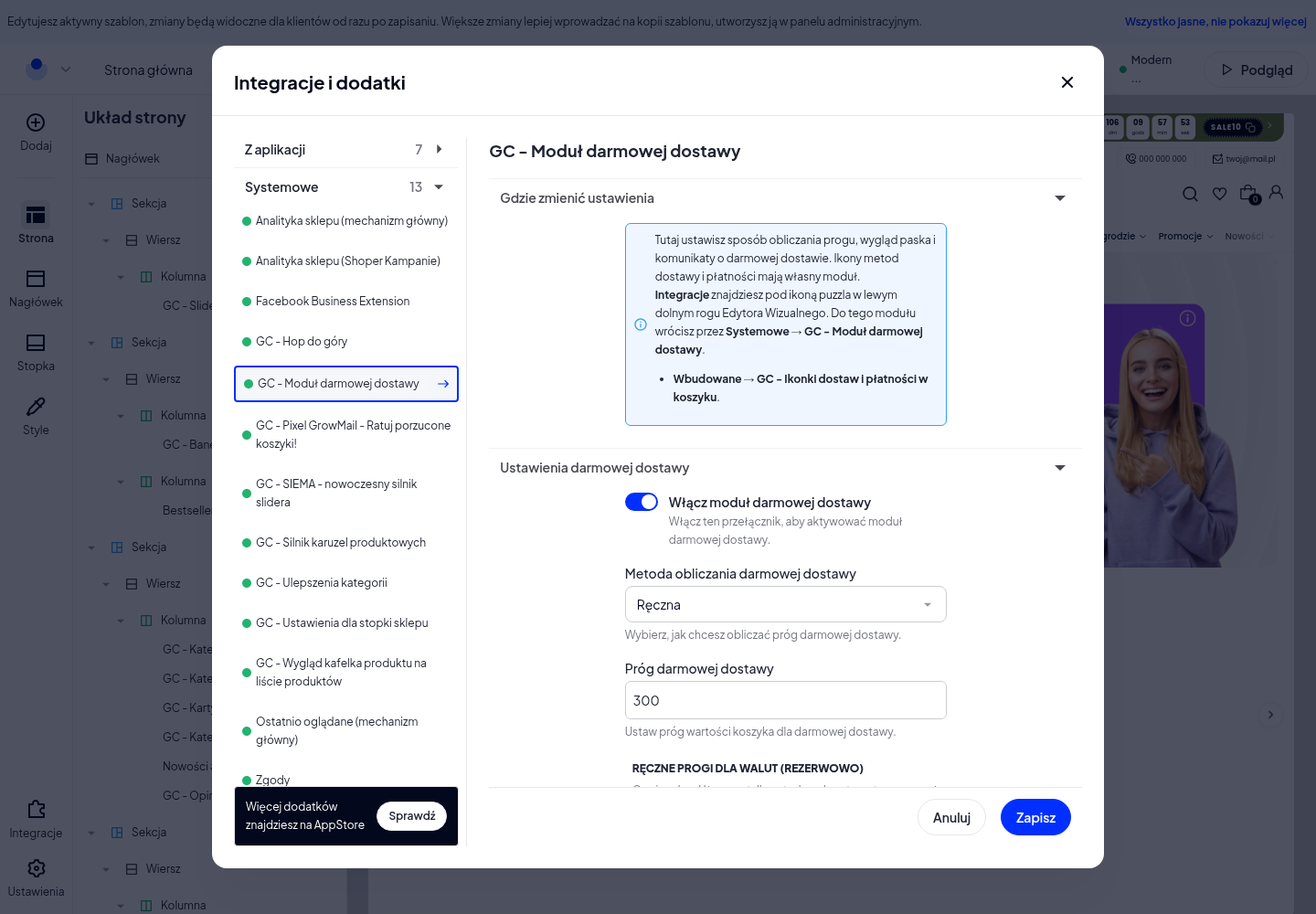The height and width of the screenshot is (914, 1316).
Task: Select GC - Ustawienia dla stopki sklepu
Action: pos(345,623)
